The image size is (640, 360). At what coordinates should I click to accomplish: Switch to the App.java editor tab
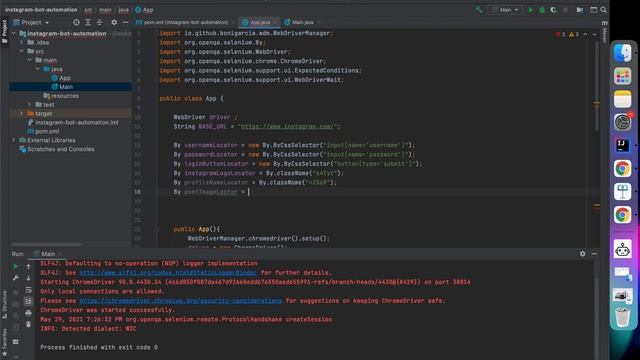click(259, 22)
